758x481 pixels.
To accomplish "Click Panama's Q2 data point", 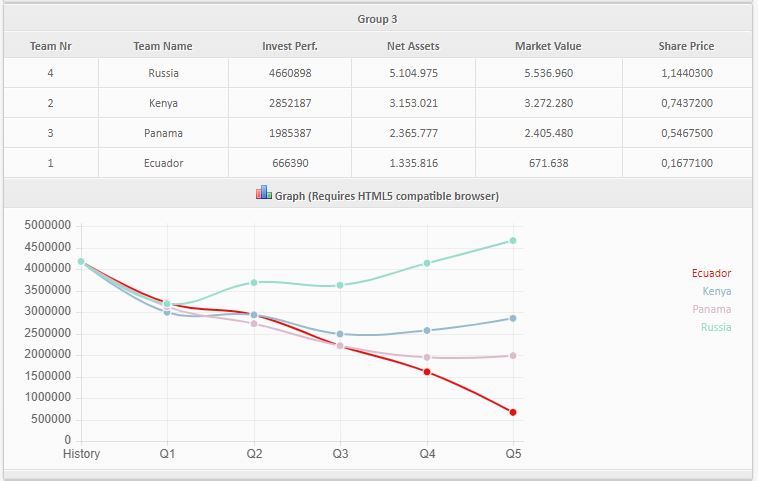I will tap(254, 323).
